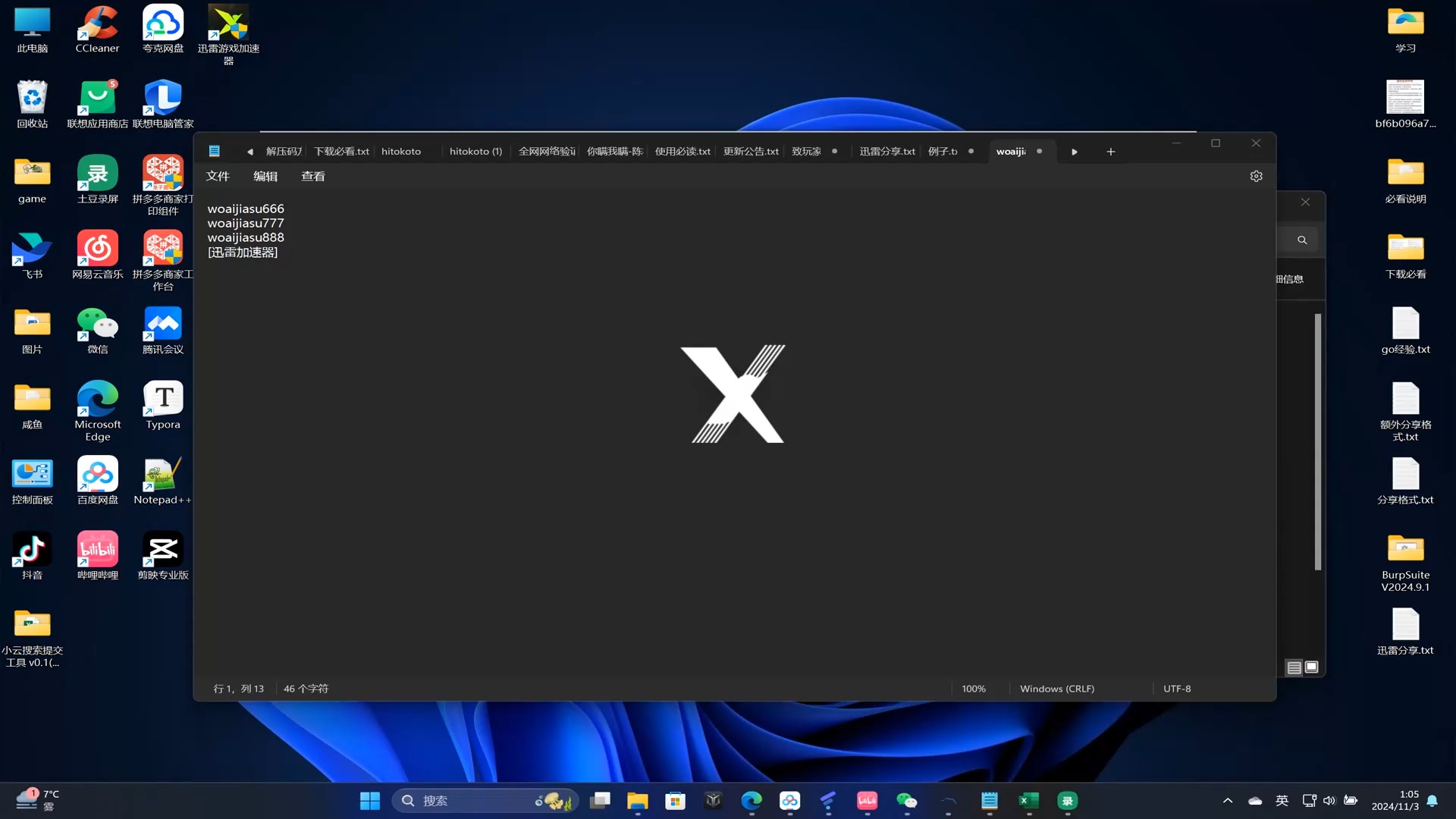Click the taskbar 搜索 search box
Image resolution: width=1456 pixels, height=819 pixels.
click(485, 801)
